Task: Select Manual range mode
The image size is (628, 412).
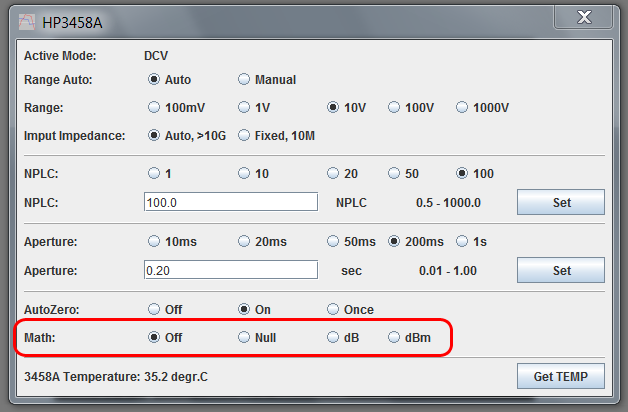Action: pyautogui.click(x=244, y=79)
